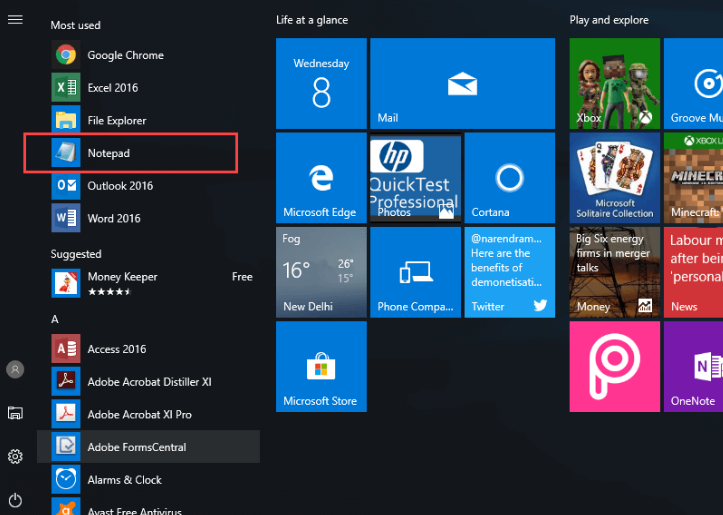Click the 'Most used' section heading
The height and width of the screenshot is (515, 723).
point(76,25)
